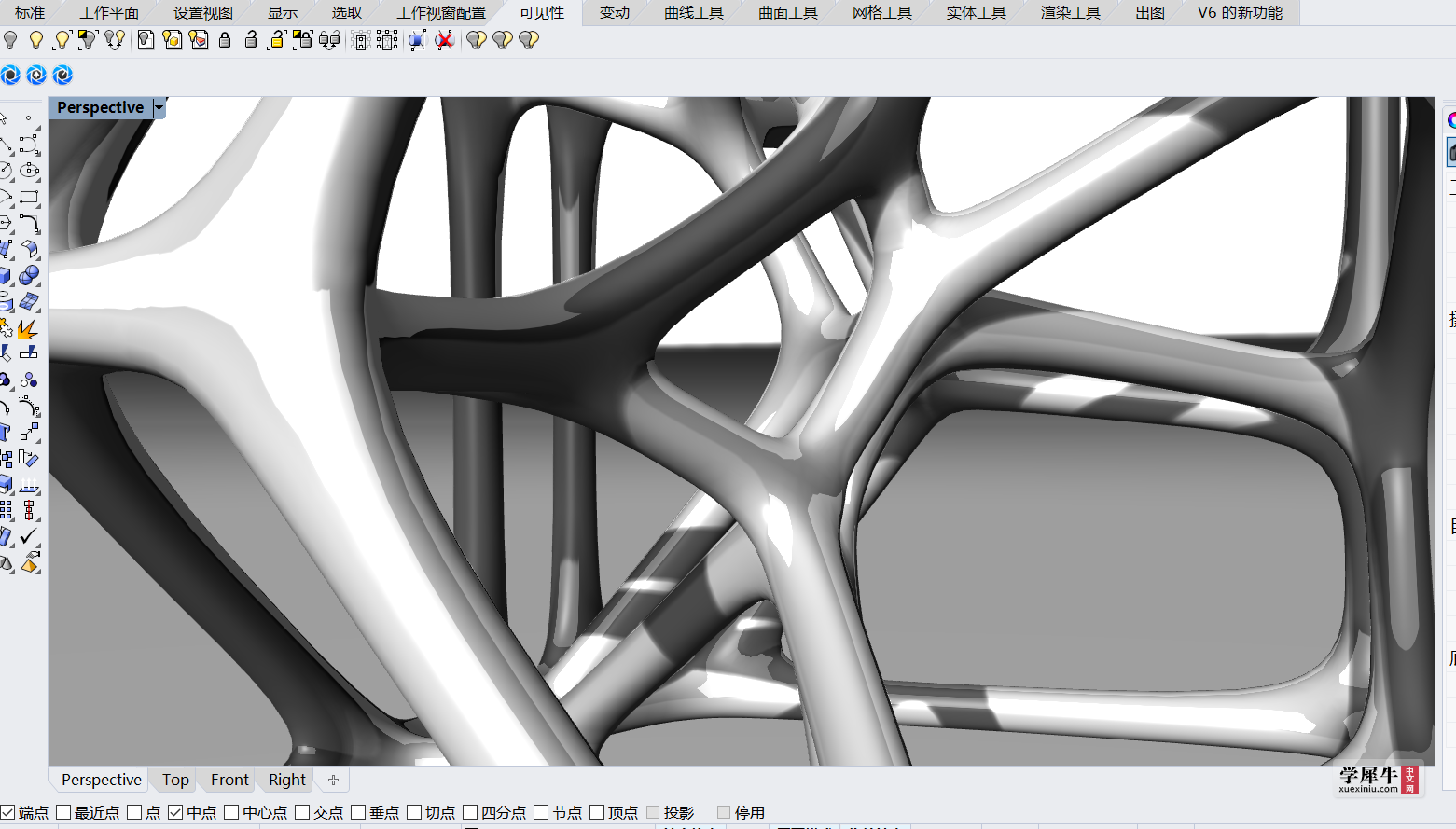Add a new viewport tab with plus
Viewport: 1456px width, 829px height.
point(333,780)
